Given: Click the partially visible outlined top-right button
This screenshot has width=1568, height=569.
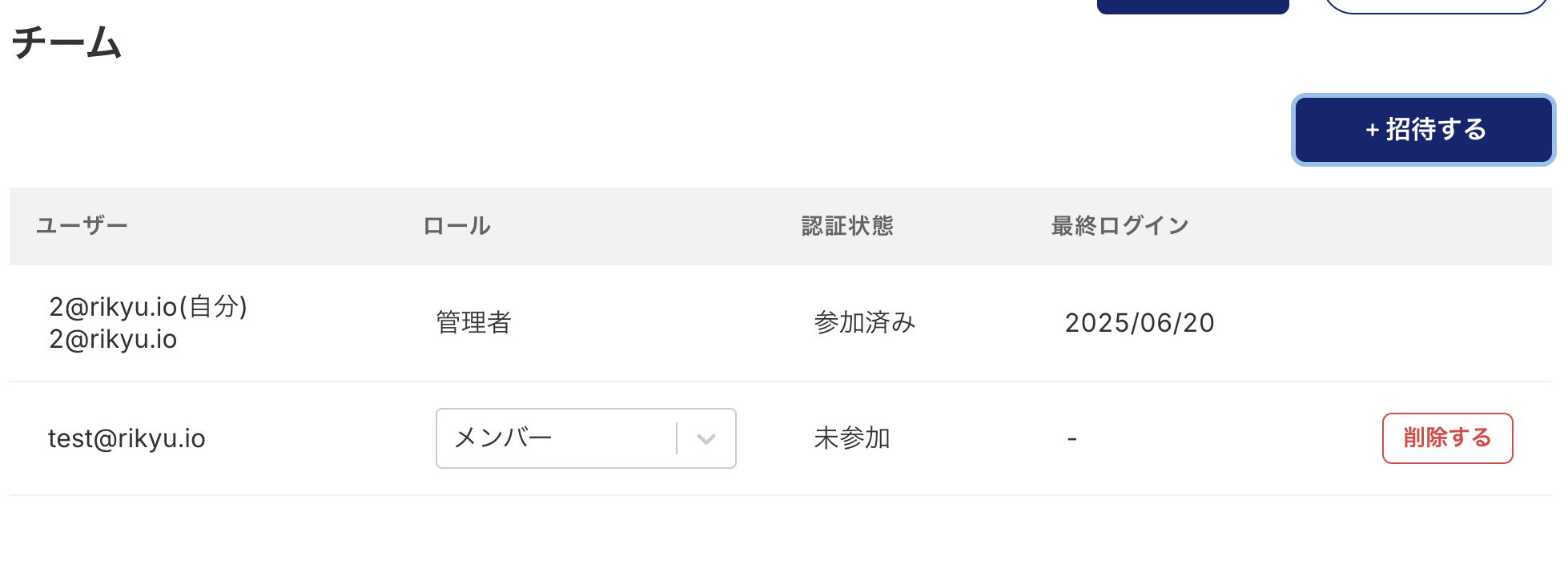Looking at the screenshot, I should point(1435,6).
